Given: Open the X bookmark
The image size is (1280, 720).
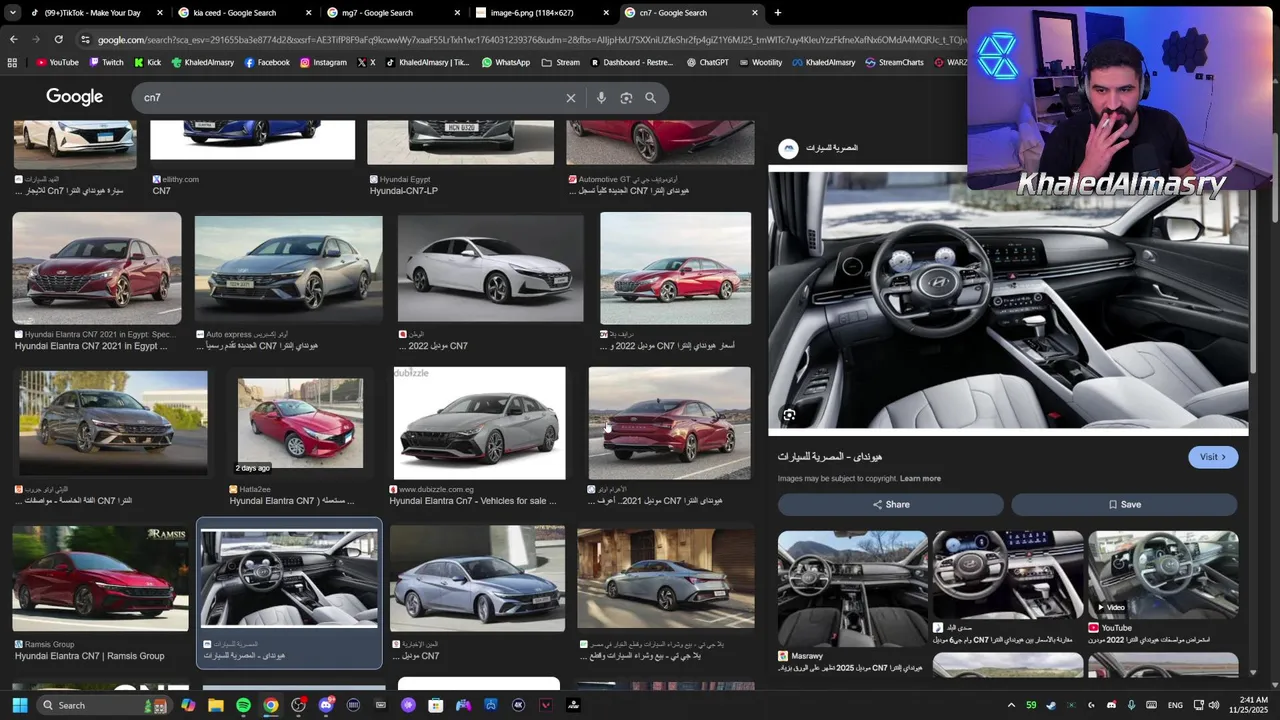Looking at the screenshot, I should point(366,62).
